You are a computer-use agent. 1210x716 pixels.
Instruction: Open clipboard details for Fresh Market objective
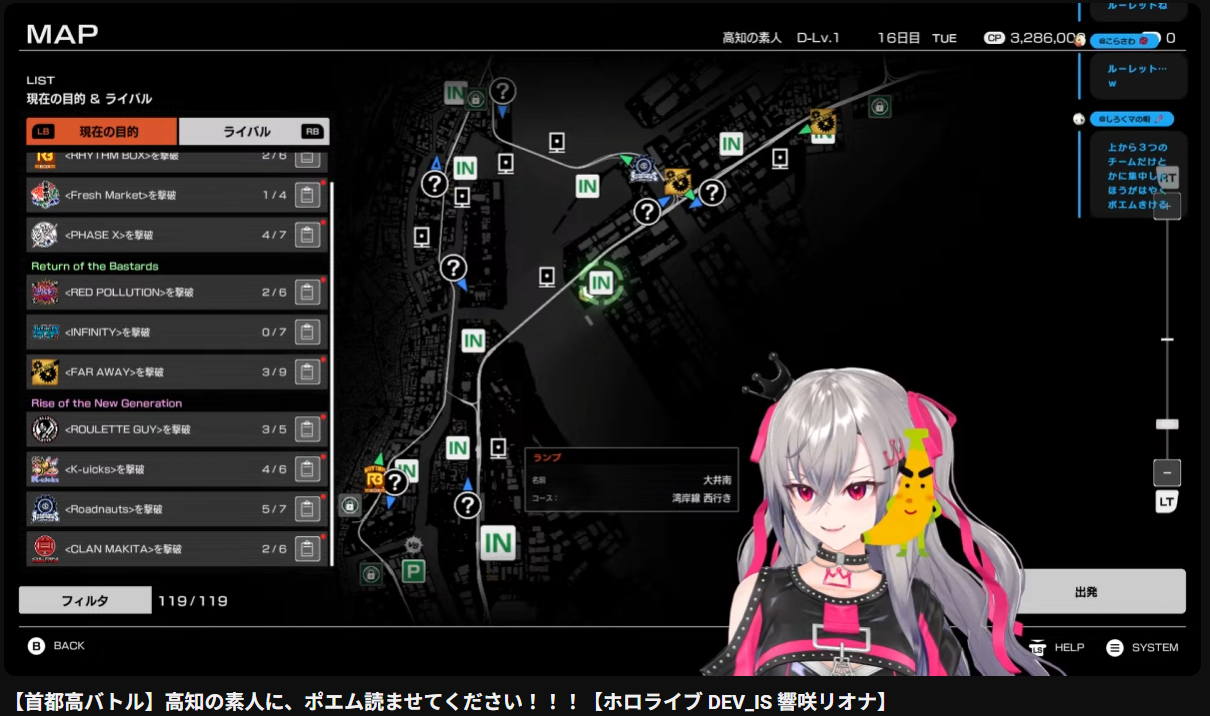(x=307, y=195)
